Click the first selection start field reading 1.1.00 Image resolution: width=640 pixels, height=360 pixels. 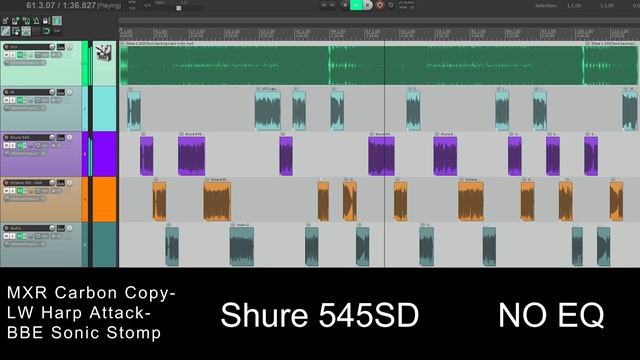point(574,6)
